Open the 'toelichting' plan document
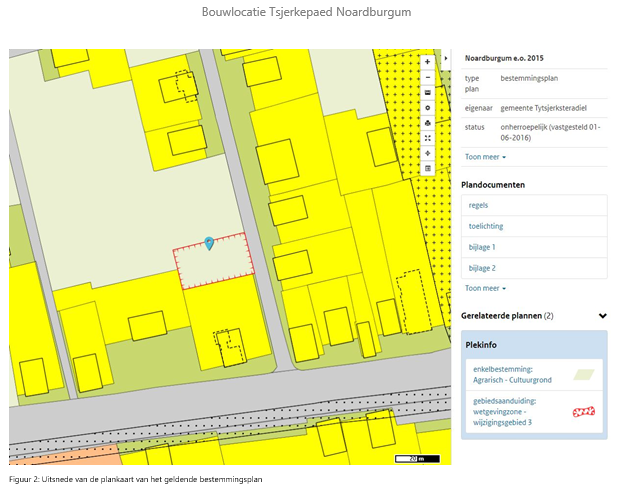Screen dimensions: 620x492 click(534, 226)
